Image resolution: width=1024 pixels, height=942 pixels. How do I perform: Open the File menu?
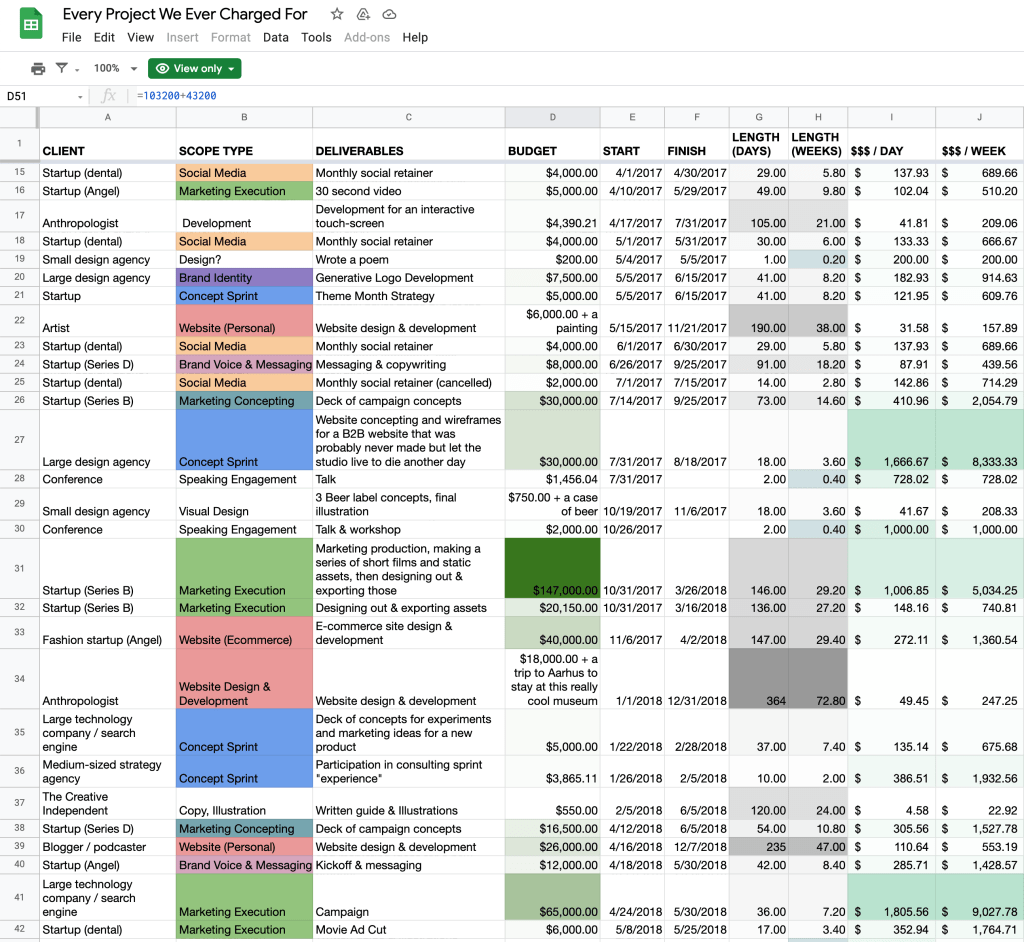pyautogui.click(x=71, y=38)
